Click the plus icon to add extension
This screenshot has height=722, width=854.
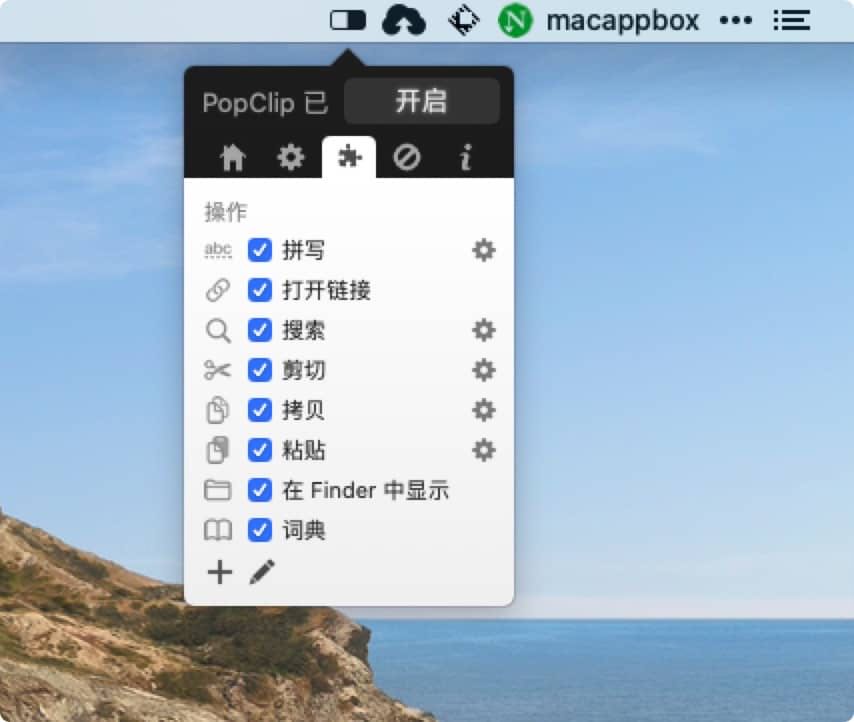[x=219, y=573]
